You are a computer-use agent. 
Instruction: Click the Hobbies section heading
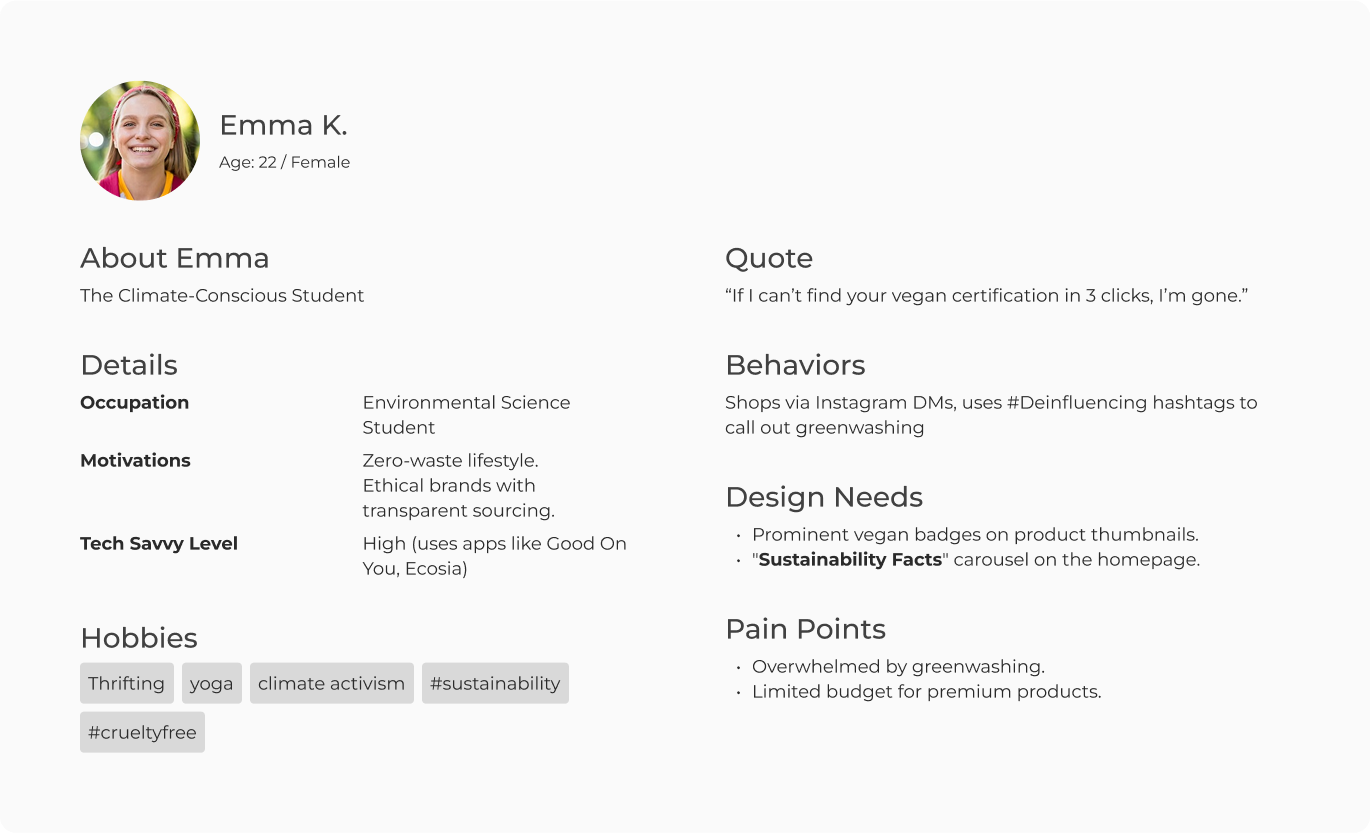139,638
